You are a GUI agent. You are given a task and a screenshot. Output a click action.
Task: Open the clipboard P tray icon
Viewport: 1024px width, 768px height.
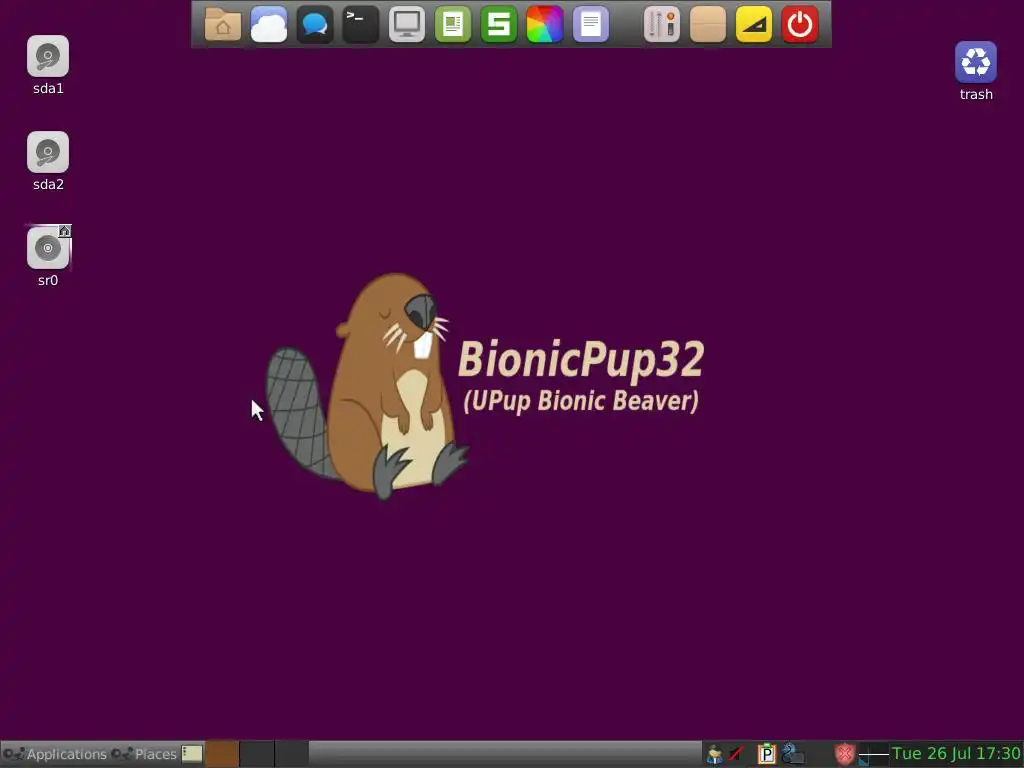coord(766,754)
